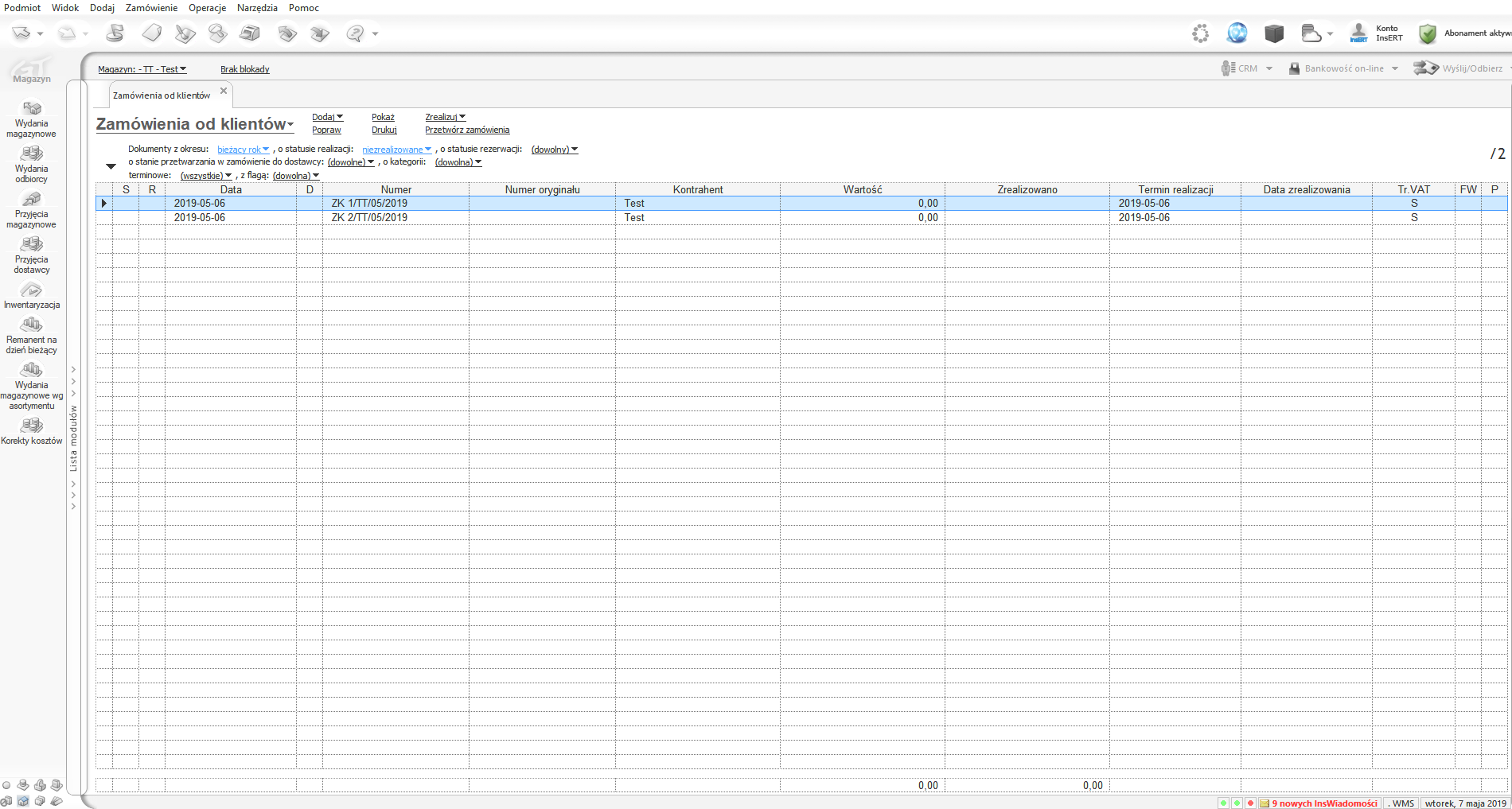This screenshot has height=809, width=1512.
Task: Click the Przetwórz zamówienia link
Action: (467, 130)
